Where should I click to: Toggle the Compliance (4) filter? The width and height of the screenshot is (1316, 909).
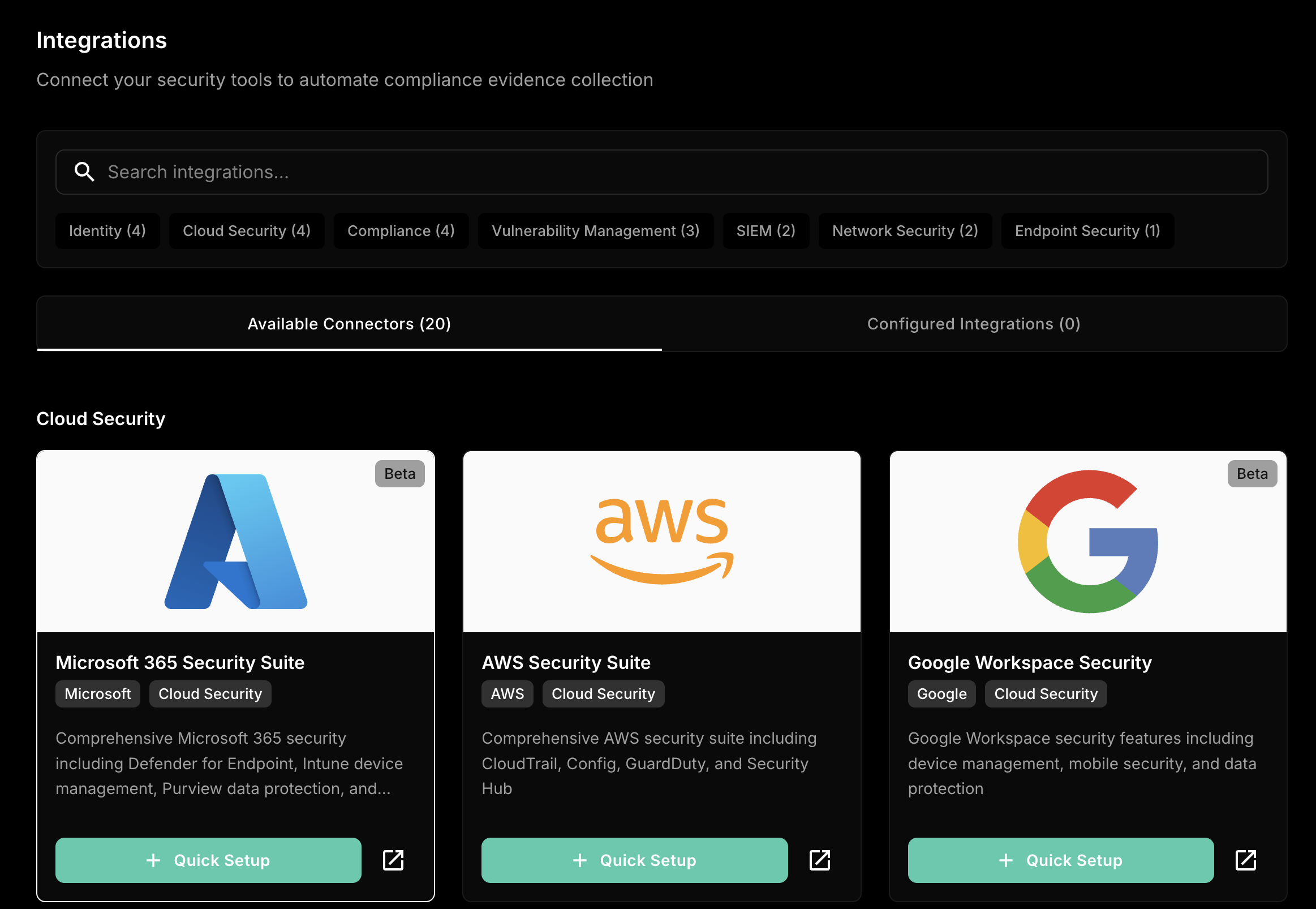401,231
